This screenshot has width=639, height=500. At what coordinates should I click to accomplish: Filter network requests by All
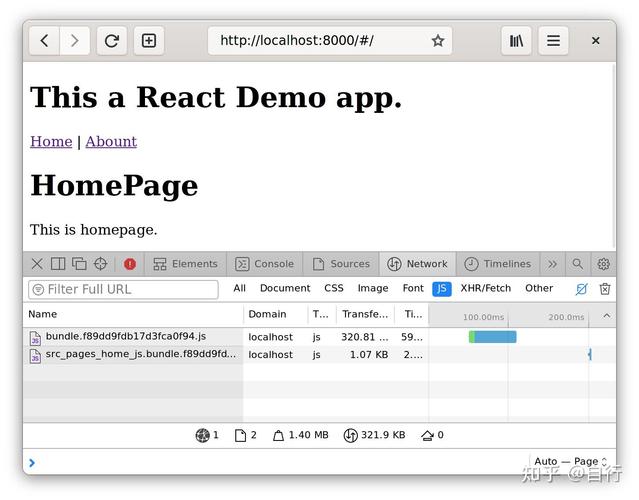pyautogui.click(x=240, y=289)
